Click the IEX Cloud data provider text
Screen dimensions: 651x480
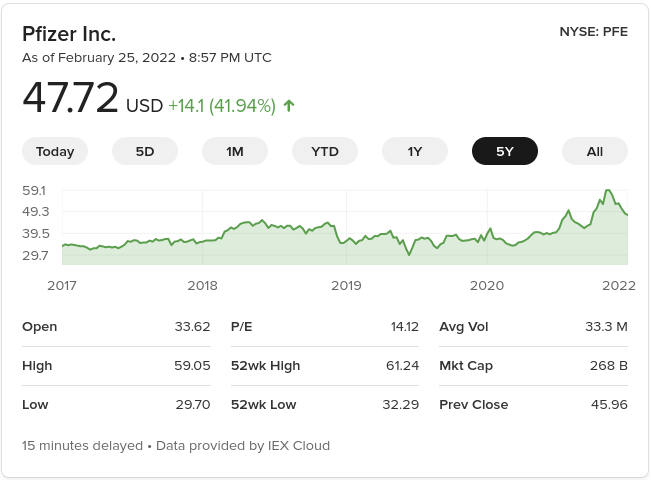291,446
